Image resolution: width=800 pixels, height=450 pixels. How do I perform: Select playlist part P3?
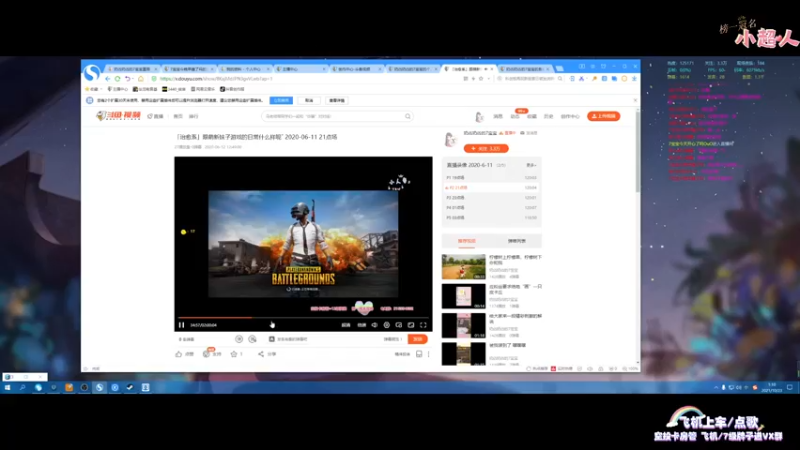tap(491, 197)
